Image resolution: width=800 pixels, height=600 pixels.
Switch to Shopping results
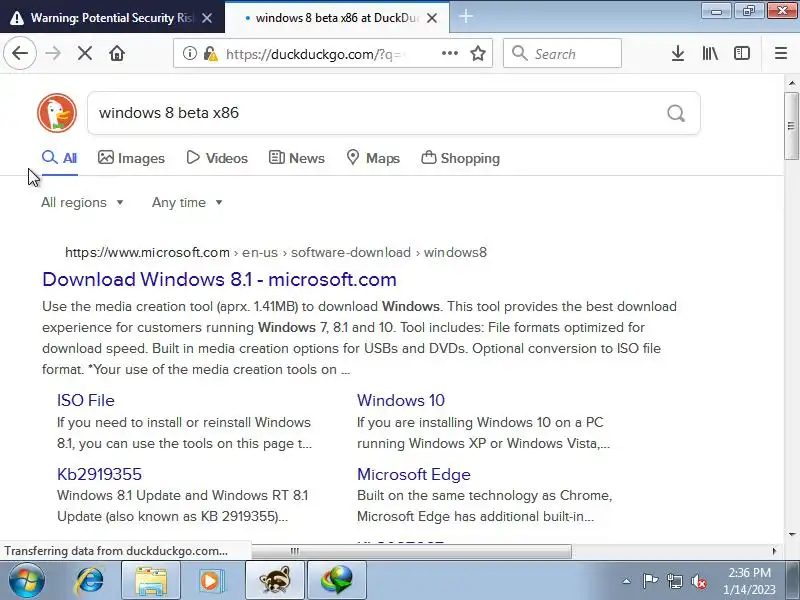(460, 158)
